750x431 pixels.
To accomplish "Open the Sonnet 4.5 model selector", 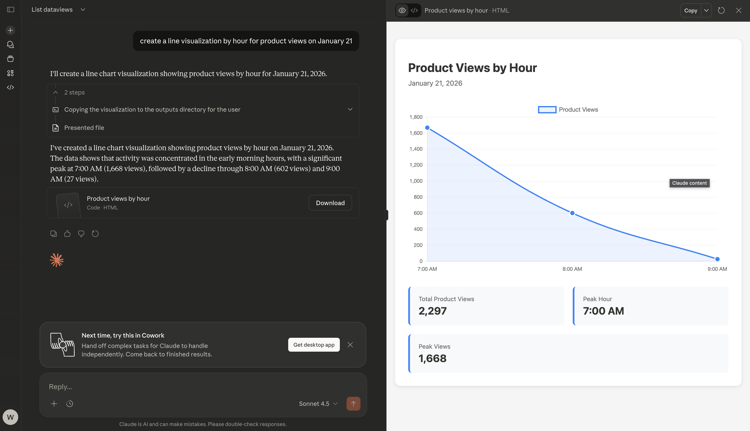I will click(318, 404).
